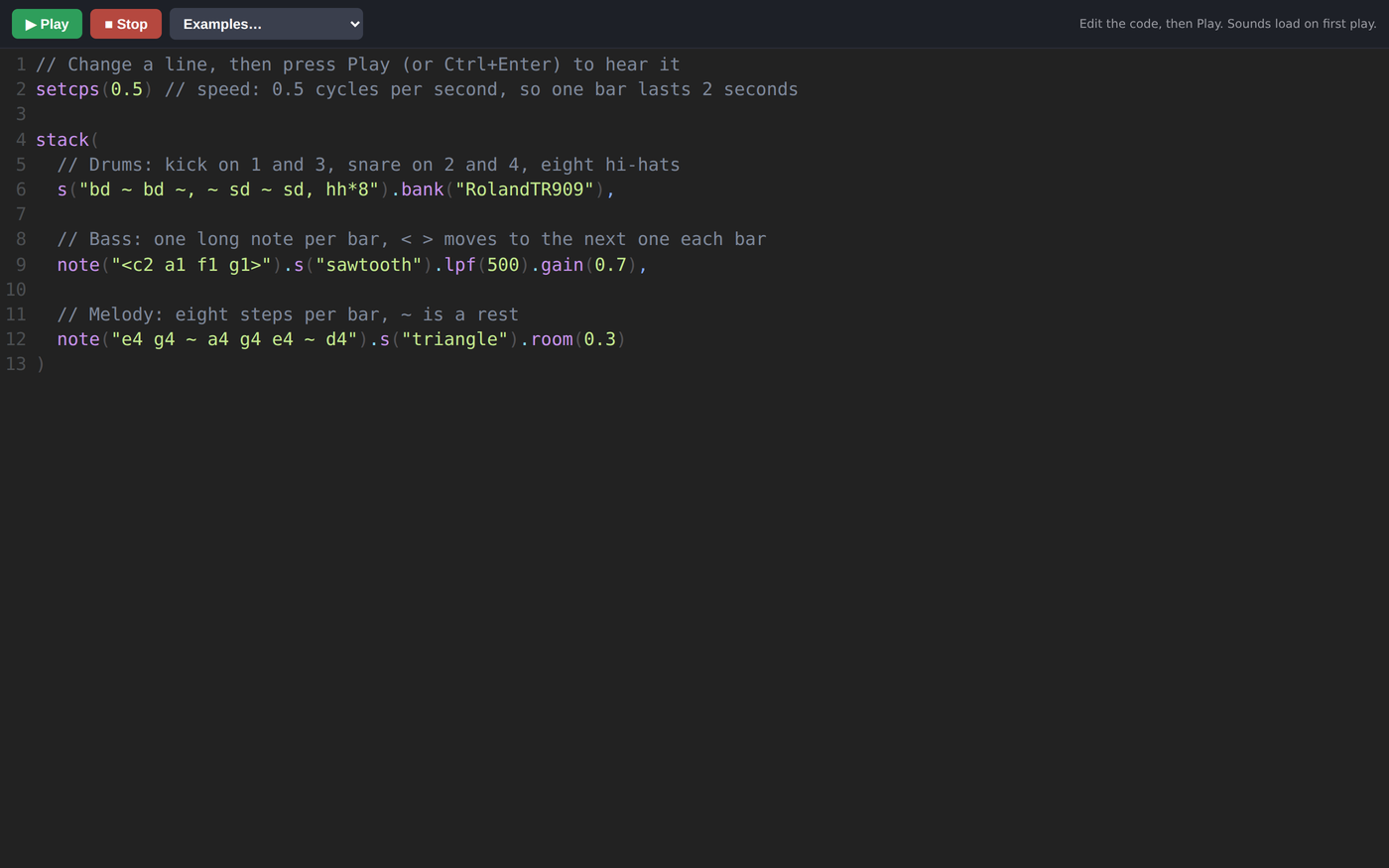Screen dimensions: 1389x868
Task: Click the melody string "e4 g4 ~ a4 g4 e4 ~ d4"
Action: pyautogui.click(x=234, y=339)
